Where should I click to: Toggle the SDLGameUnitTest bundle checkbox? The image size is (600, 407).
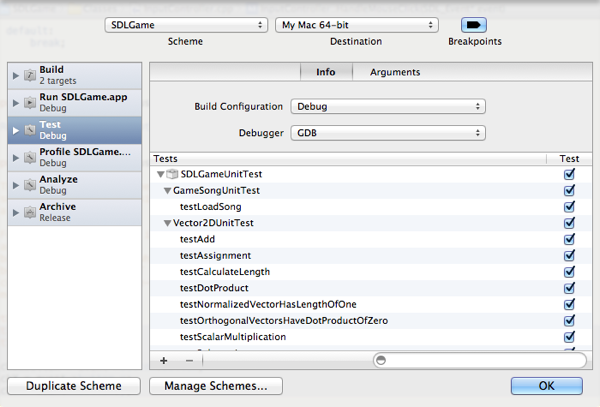click(569, 174)
